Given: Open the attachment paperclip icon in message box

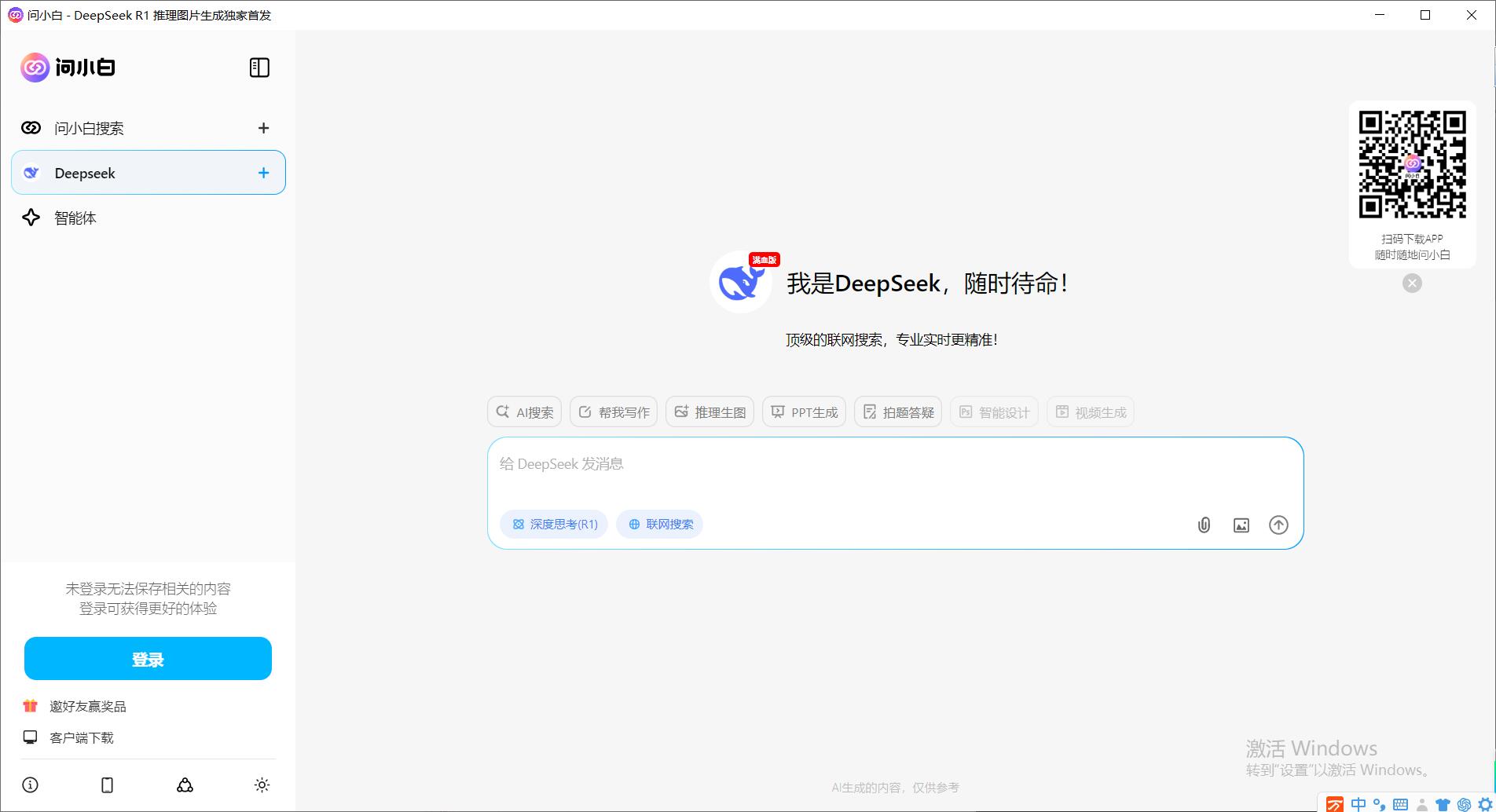Looking at the screenshot, I should pos(1203,525).
